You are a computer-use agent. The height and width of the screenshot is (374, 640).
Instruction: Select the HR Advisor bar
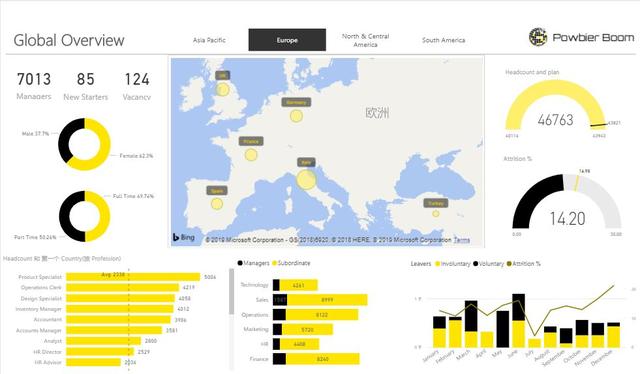pyautogui.click(x=93, y=362)
